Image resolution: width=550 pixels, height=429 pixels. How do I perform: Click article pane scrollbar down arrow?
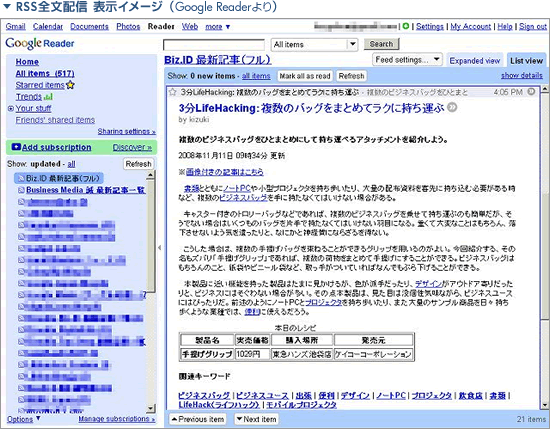[545, 405]
